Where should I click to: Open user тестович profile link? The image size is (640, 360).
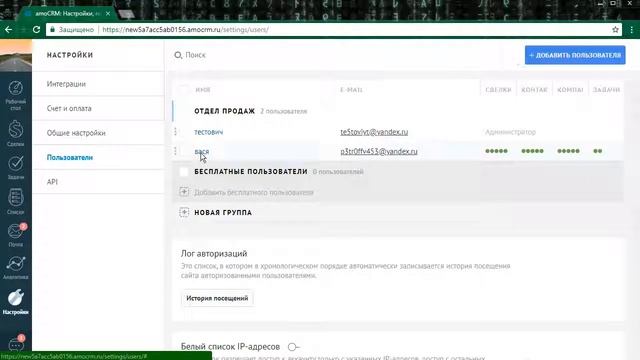coord(209,132)
